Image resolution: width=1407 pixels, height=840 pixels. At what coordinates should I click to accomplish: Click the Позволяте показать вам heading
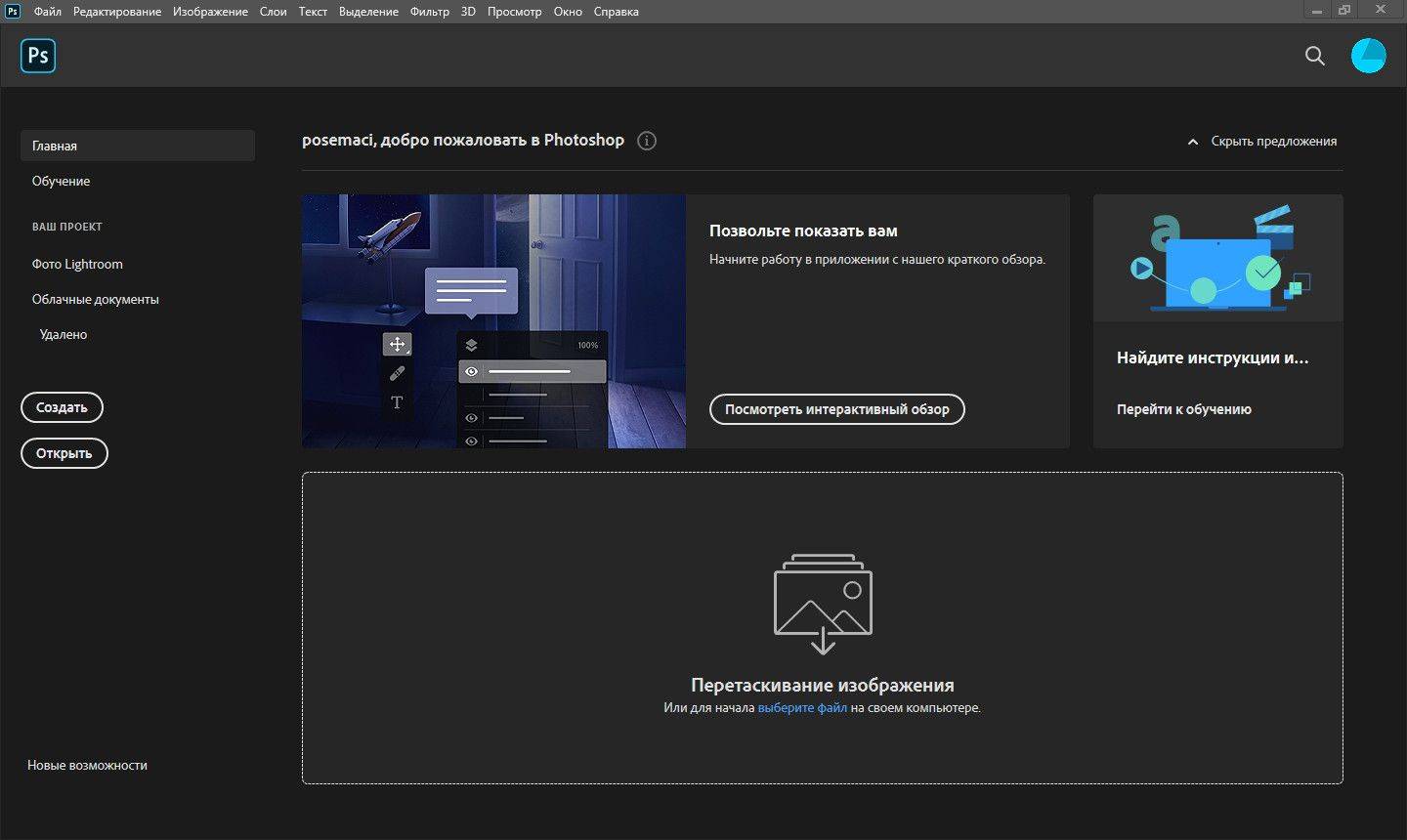[803, 231]
